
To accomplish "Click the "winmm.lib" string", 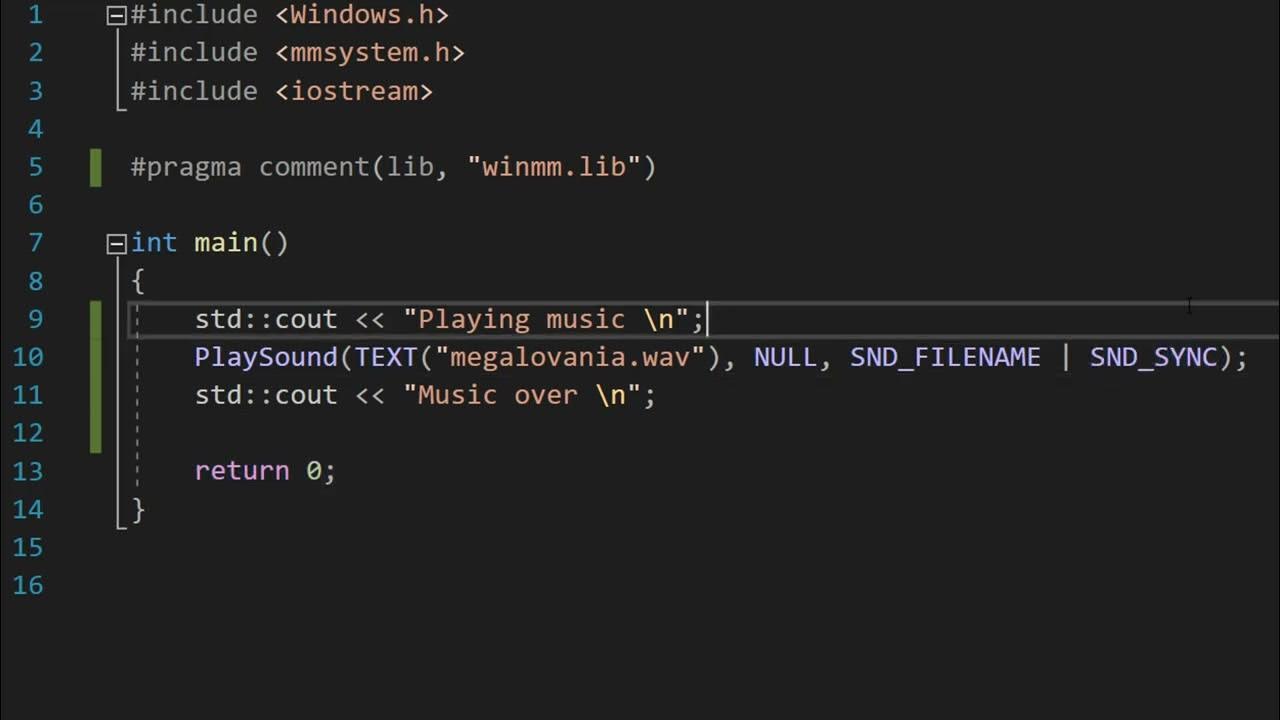I will (554, 167).
